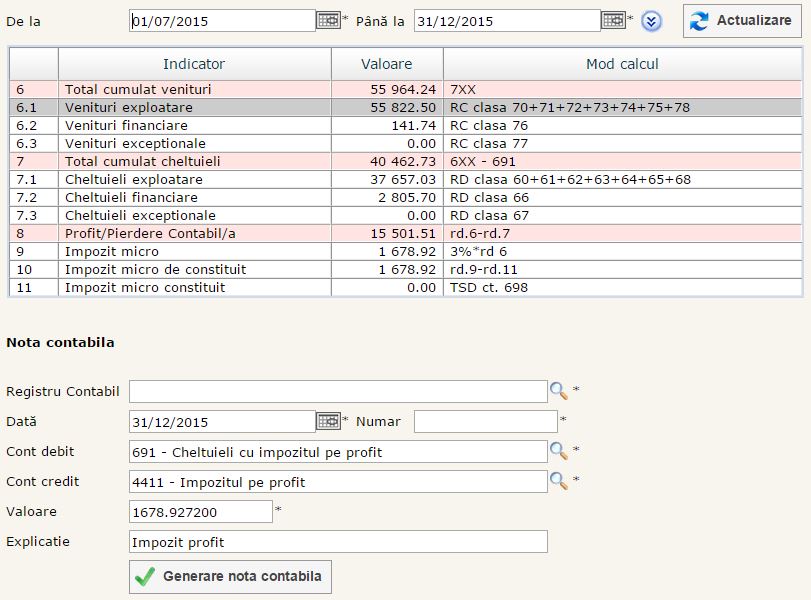Click the 'De la' date input field

tap(222, 21)
